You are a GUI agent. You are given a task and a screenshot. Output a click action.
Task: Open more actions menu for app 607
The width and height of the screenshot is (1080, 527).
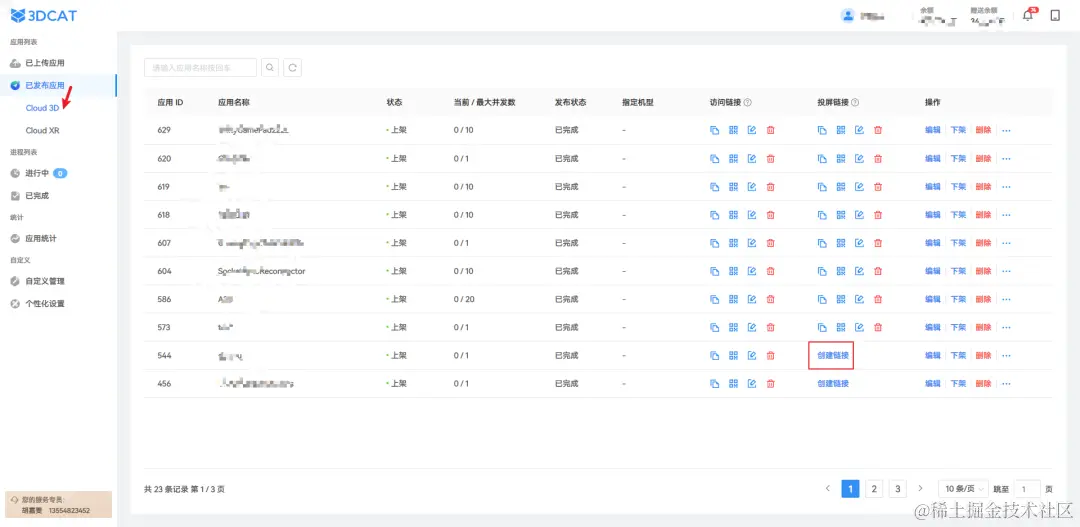(1006, 243)
